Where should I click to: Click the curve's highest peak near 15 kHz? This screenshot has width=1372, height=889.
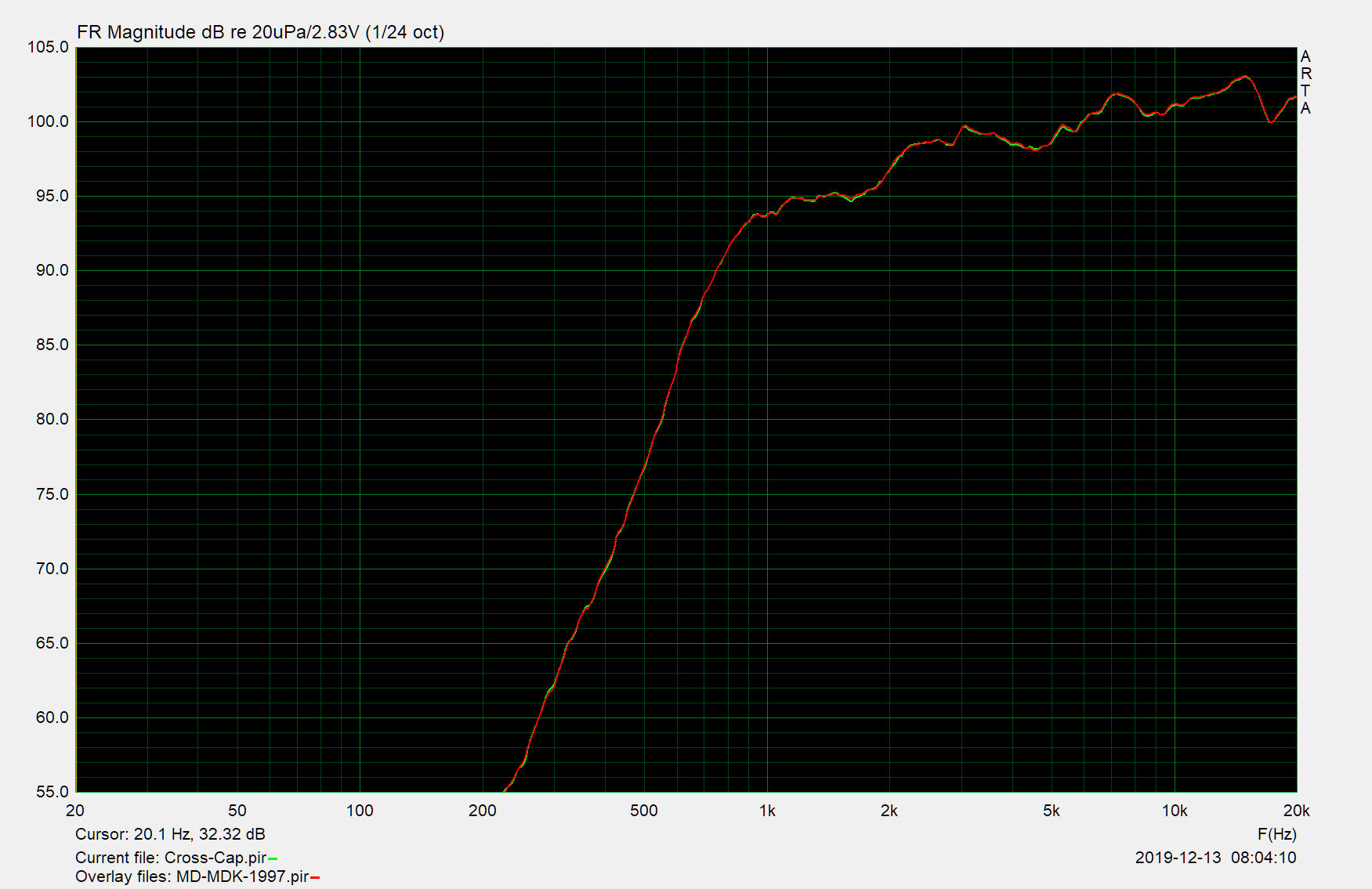pyautogui.click(x=1244, y=77)
